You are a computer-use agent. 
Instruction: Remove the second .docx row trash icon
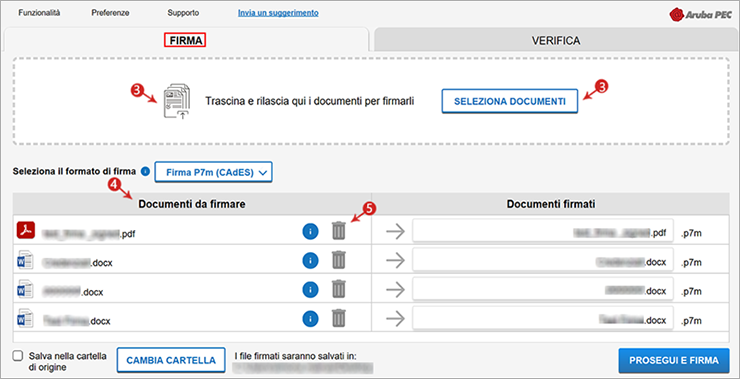338,289
